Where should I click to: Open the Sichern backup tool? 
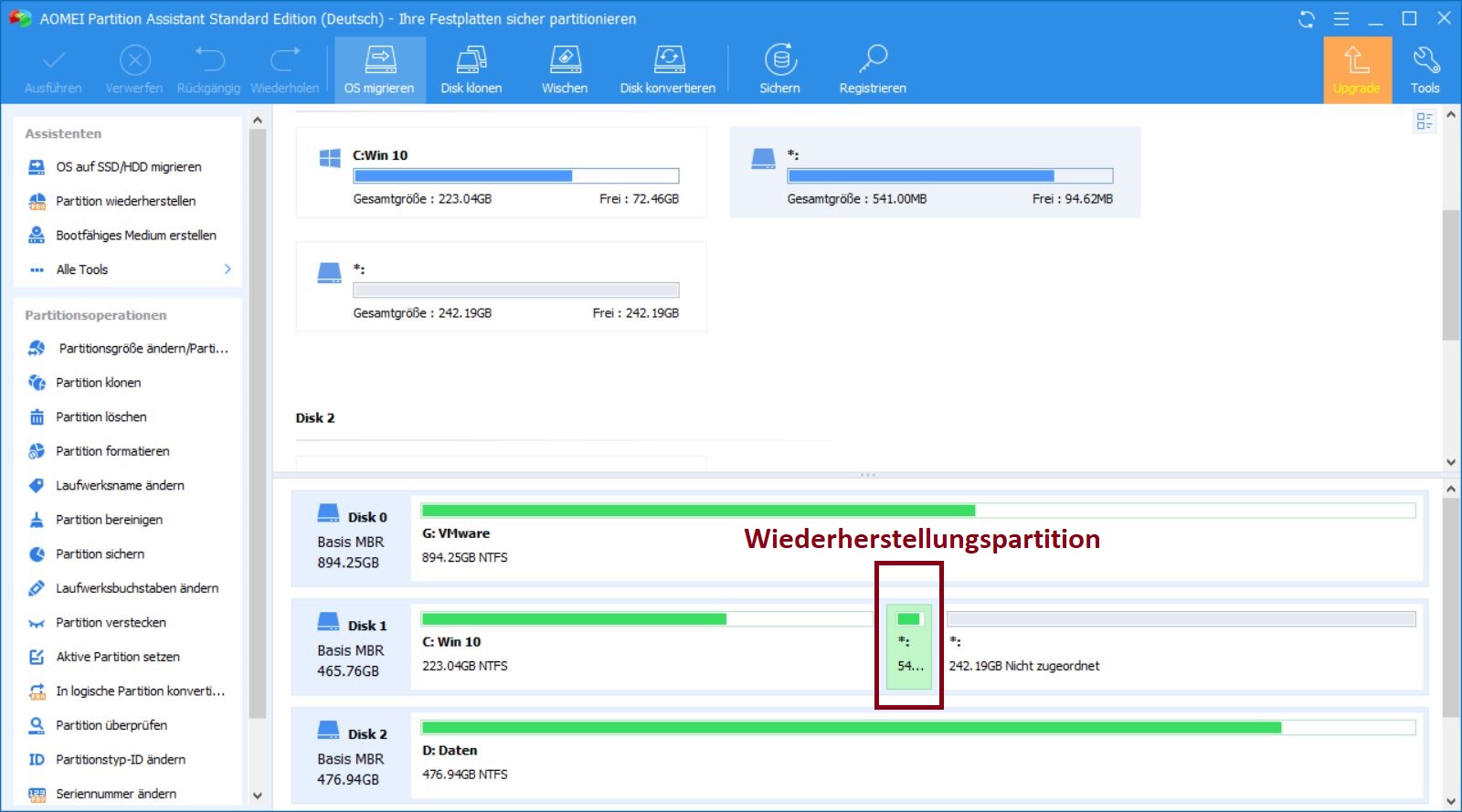point(780,69)
